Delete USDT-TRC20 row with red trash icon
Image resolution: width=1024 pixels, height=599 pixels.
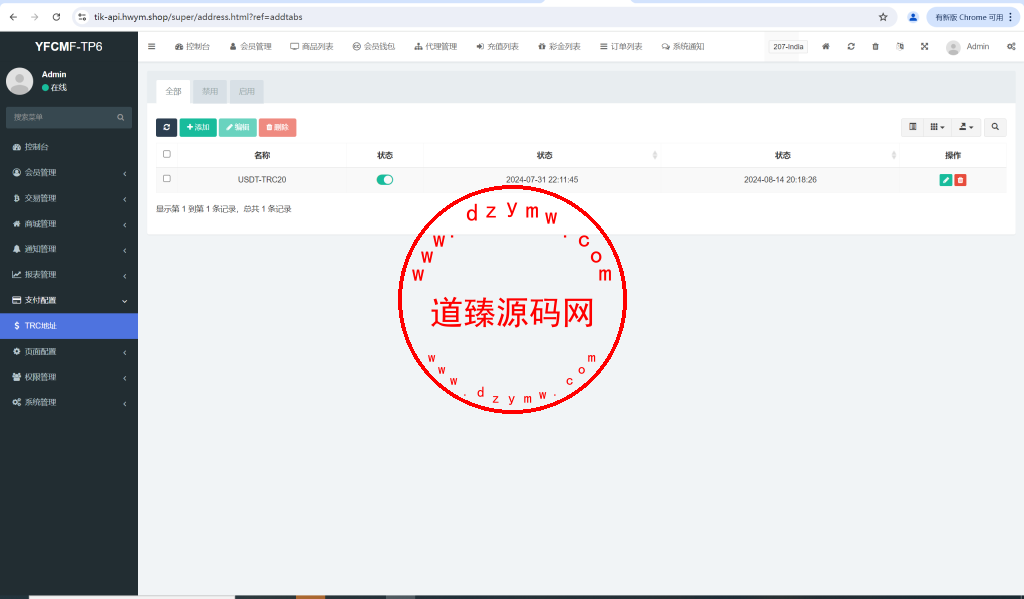point(960,180)
